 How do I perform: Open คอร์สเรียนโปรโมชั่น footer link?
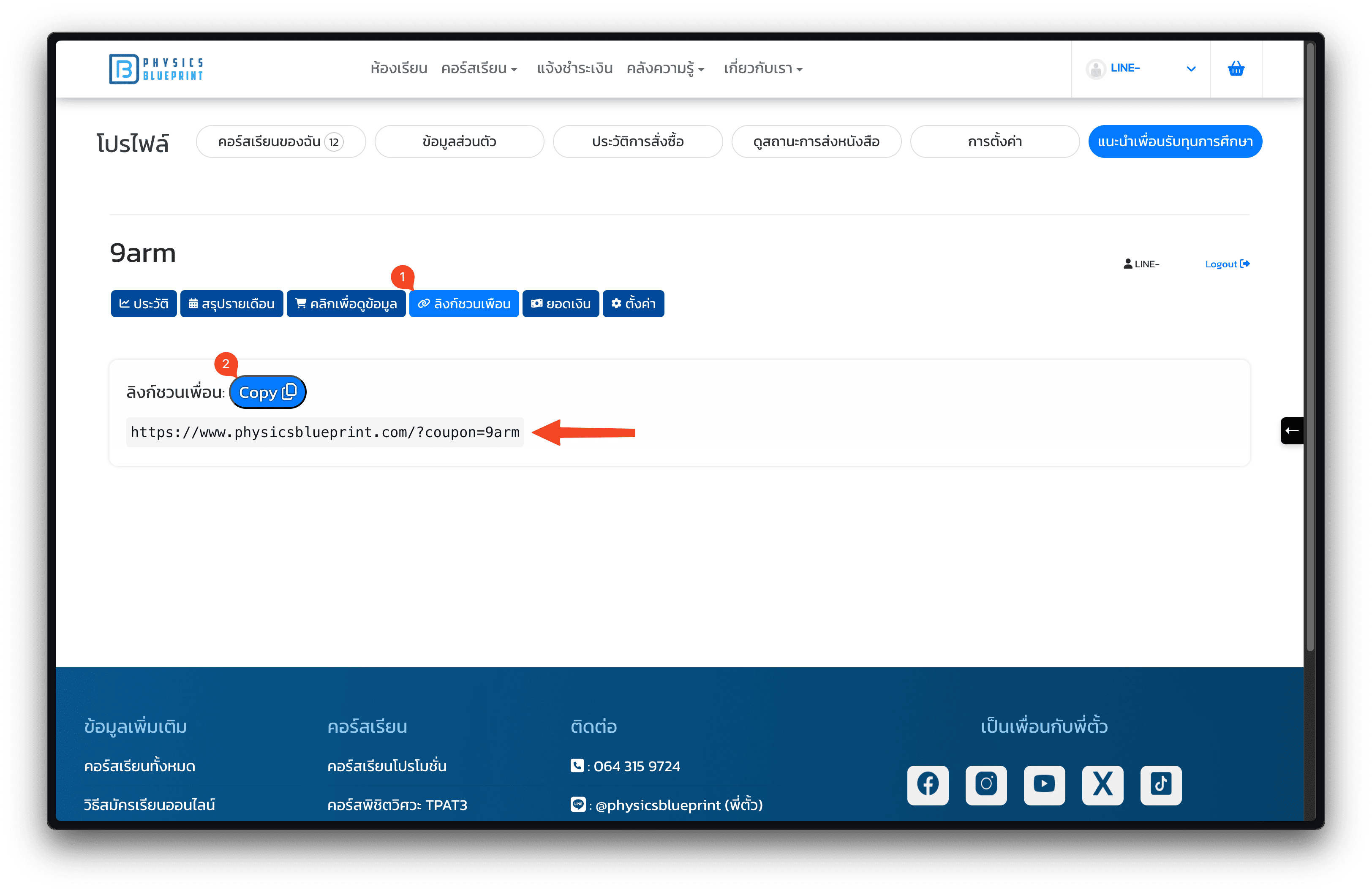[x=387, y=766]
